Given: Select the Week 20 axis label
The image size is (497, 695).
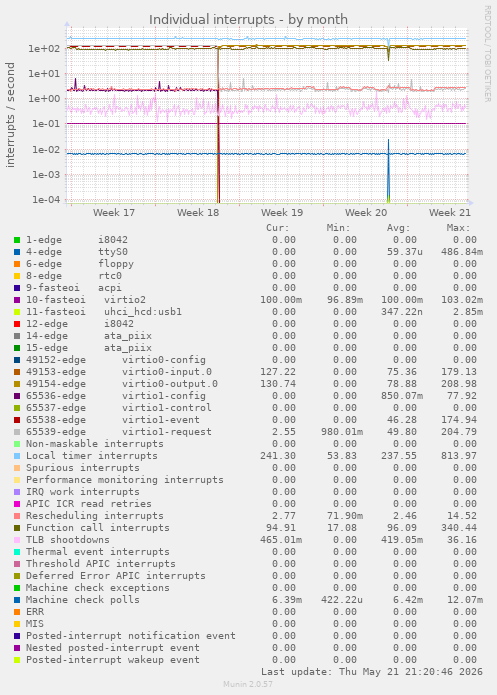Looking at the screenshot, I should click(x=366, y=213).
